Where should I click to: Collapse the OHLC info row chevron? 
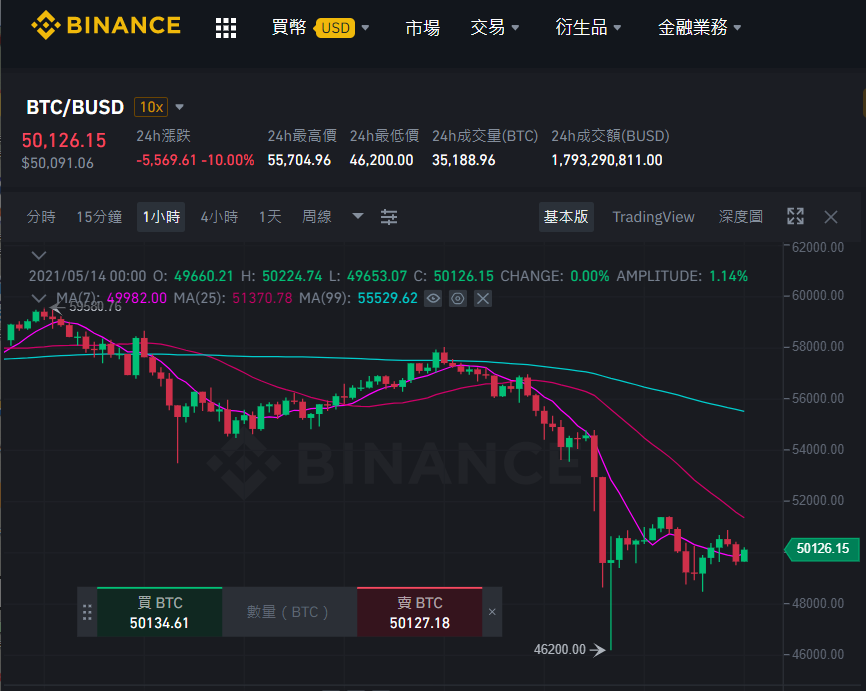tap(39, 255)
